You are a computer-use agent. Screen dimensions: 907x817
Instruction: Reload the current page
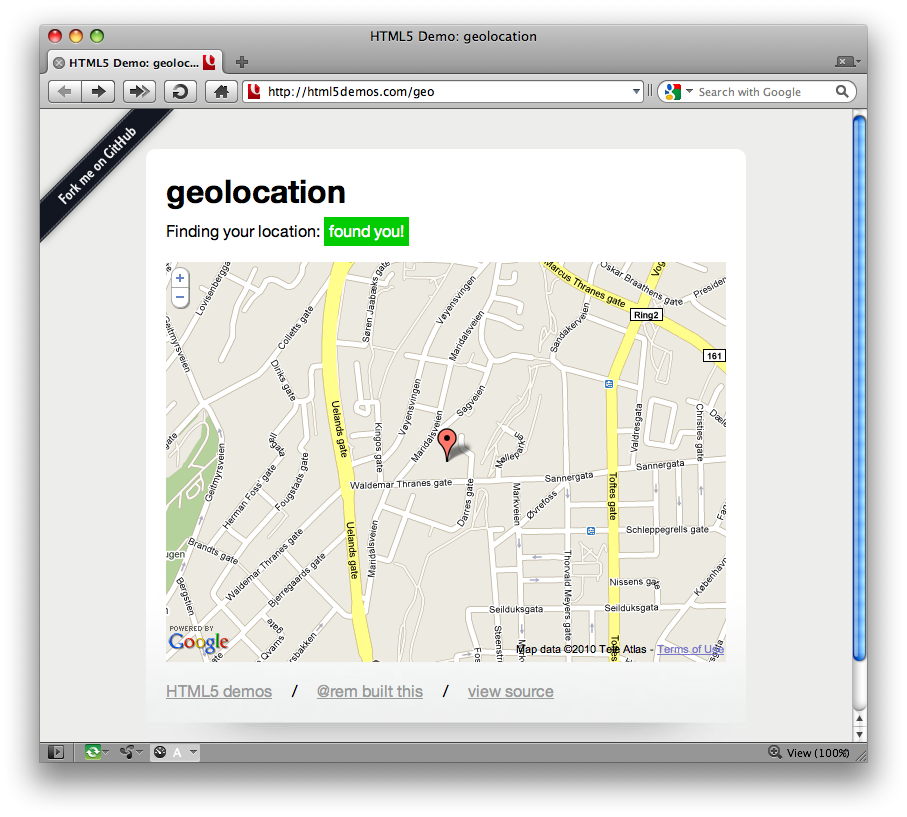pyautogui.click(x=180, y=92)
